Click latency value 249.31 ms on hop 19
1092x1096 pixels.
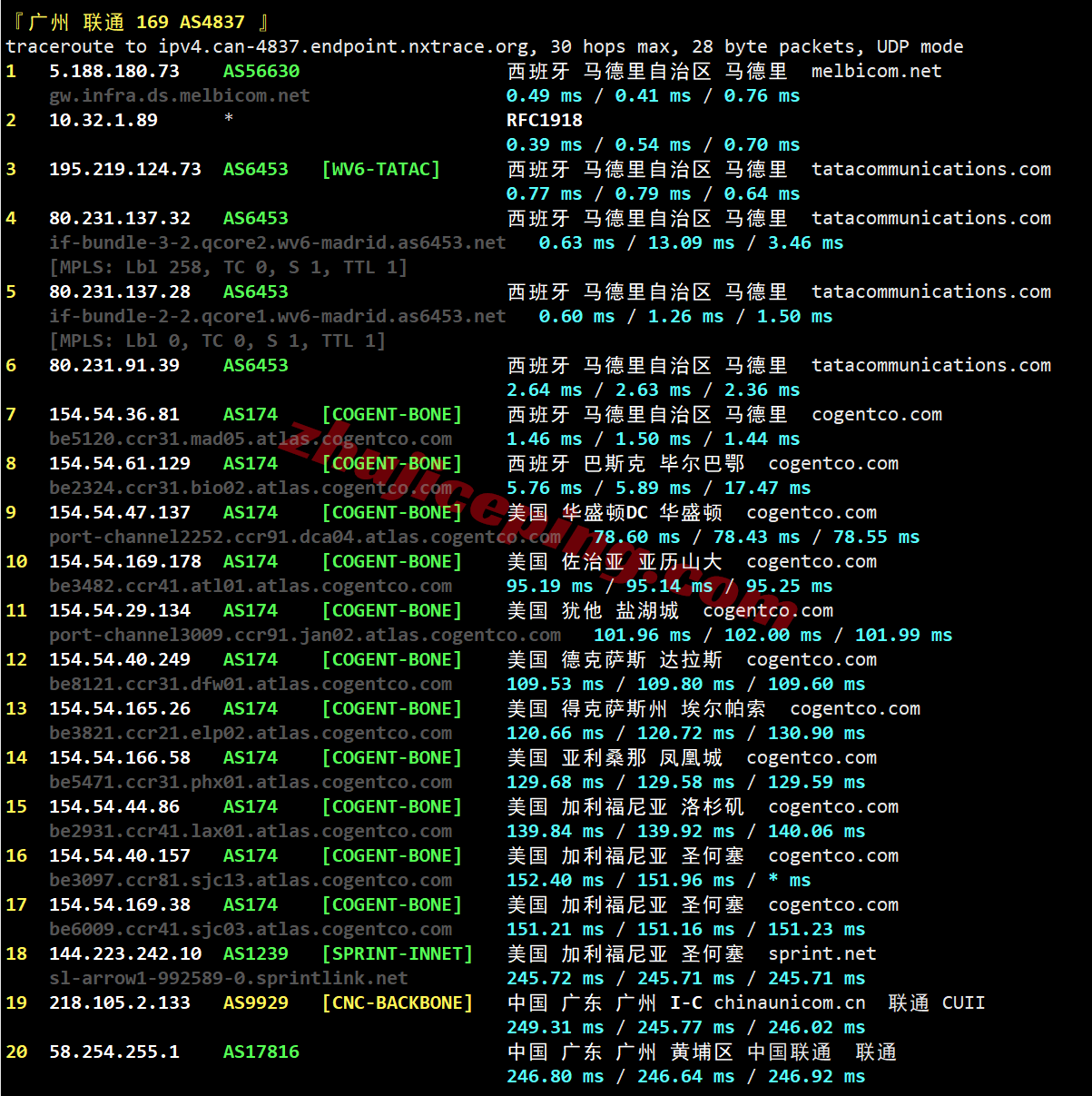tap(556, 1027)
